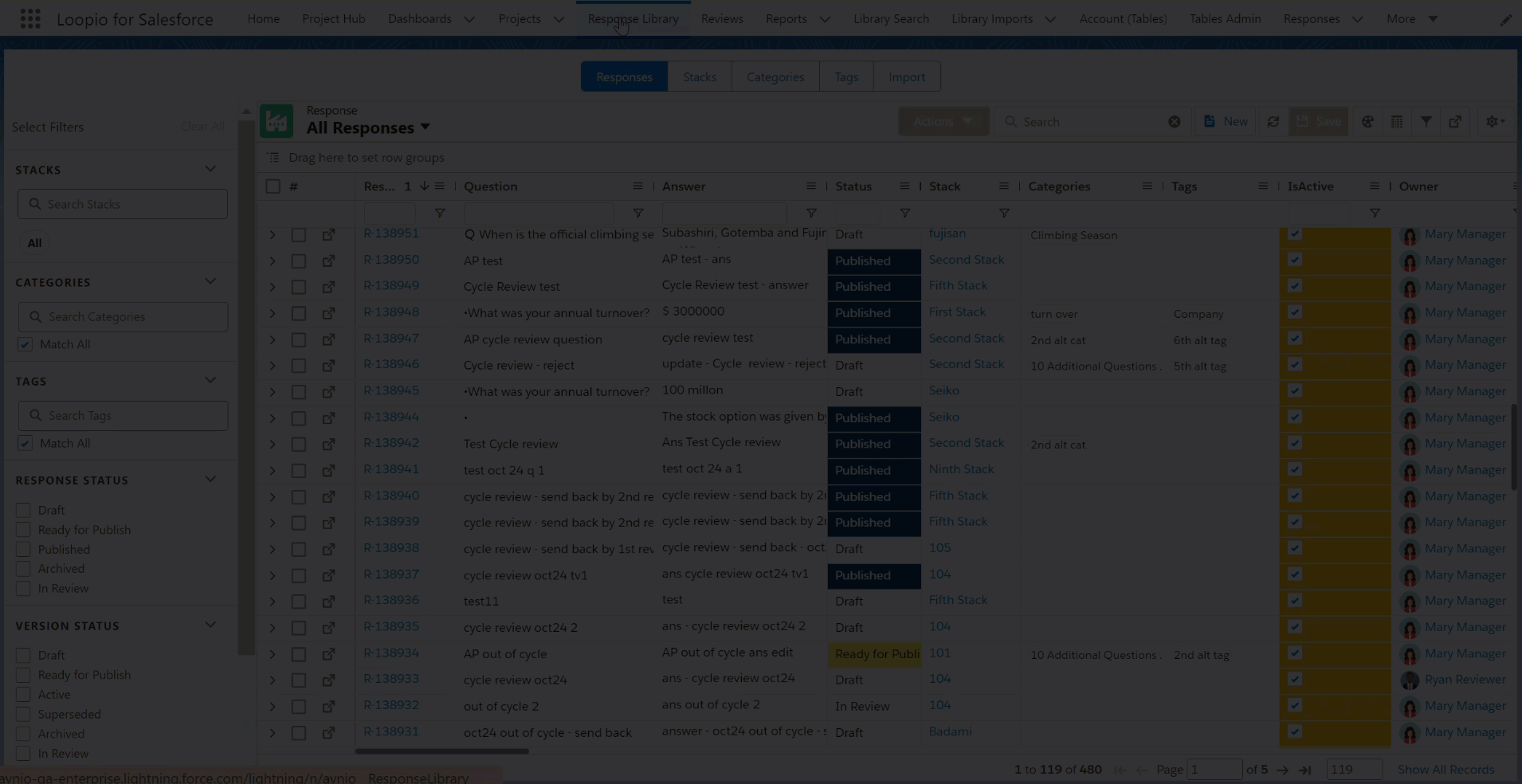1522x784 pixels.
Task: Open the Answer column menu icon
Action: [810, 186]
